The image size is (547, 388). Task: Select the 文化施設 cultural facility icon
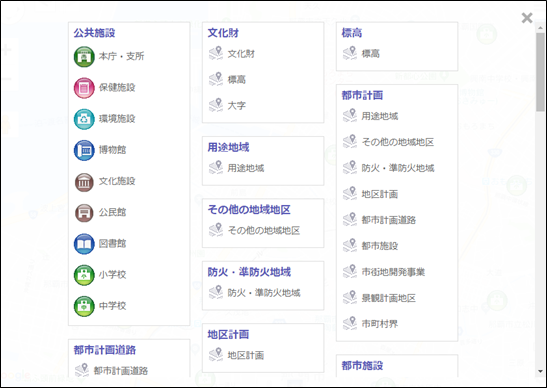pos(84,181)
